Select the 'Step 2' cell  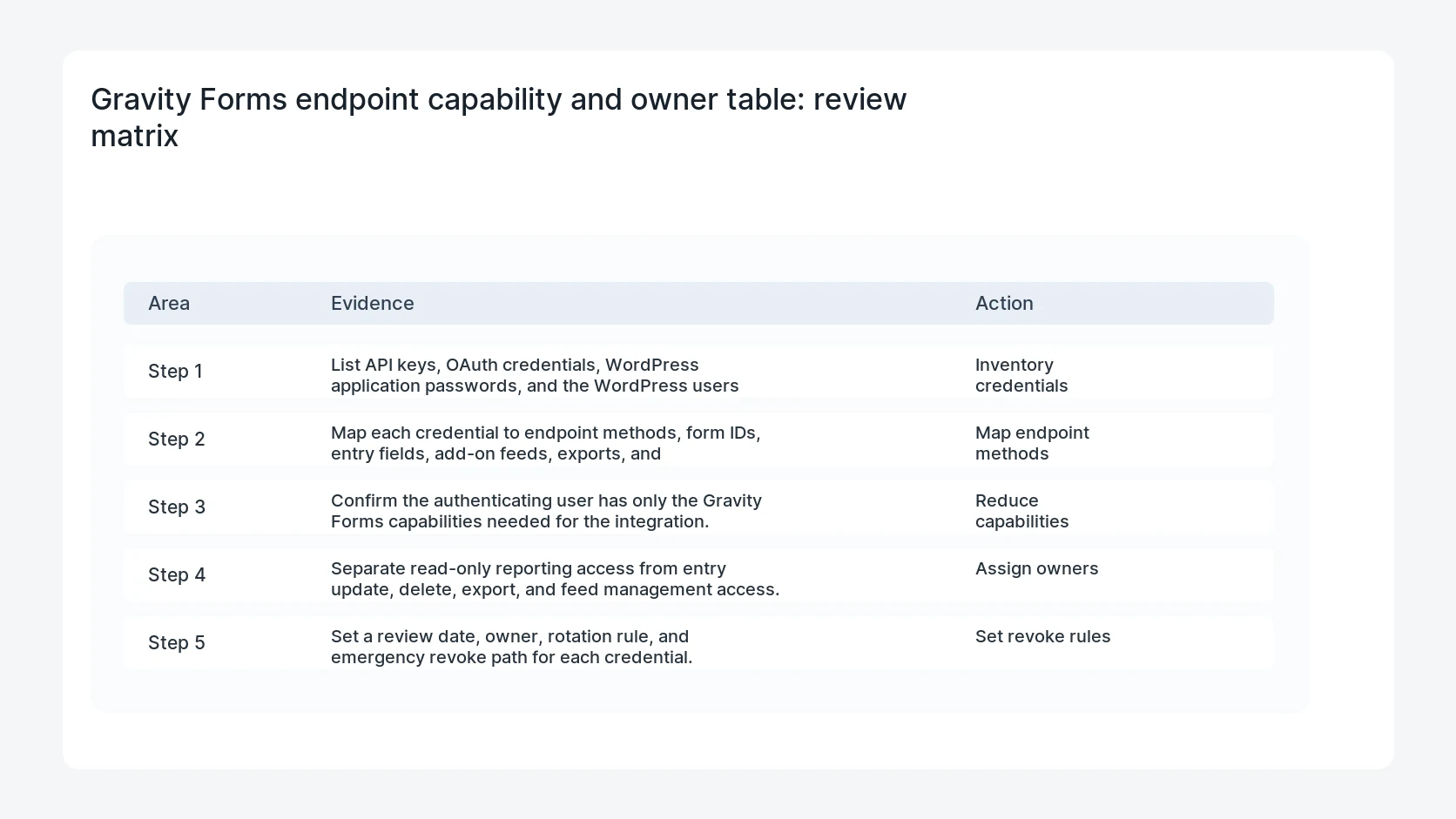click(x=177, y=440)
